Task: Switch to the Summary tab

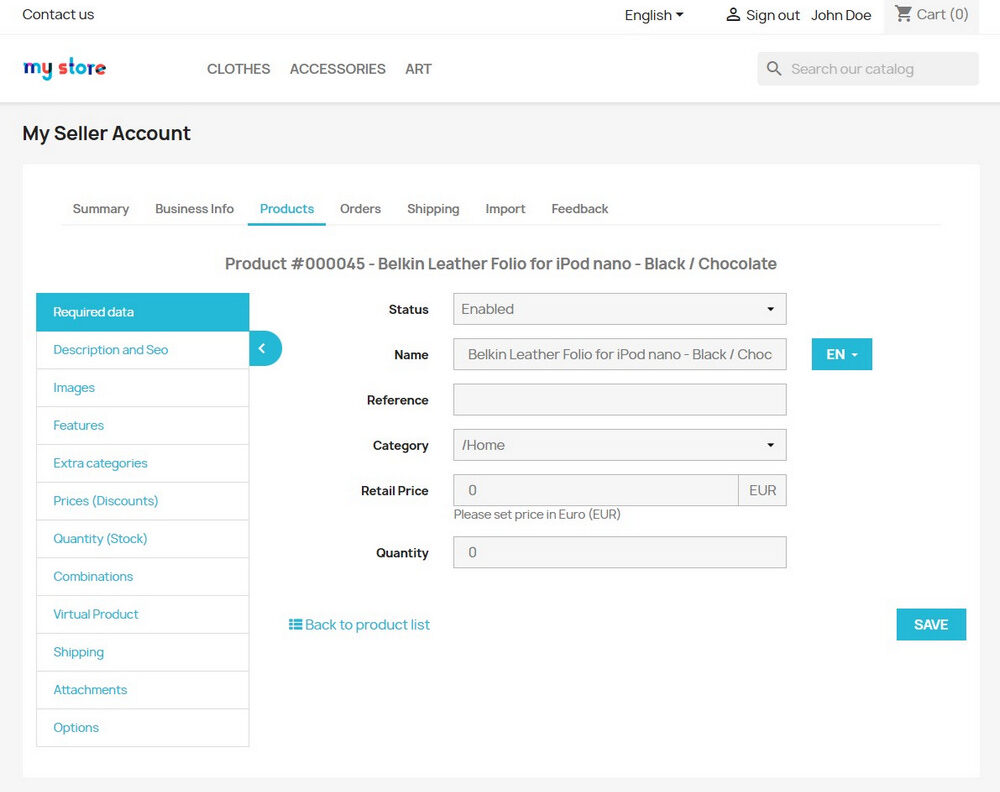Action: [x=101, y=209]
